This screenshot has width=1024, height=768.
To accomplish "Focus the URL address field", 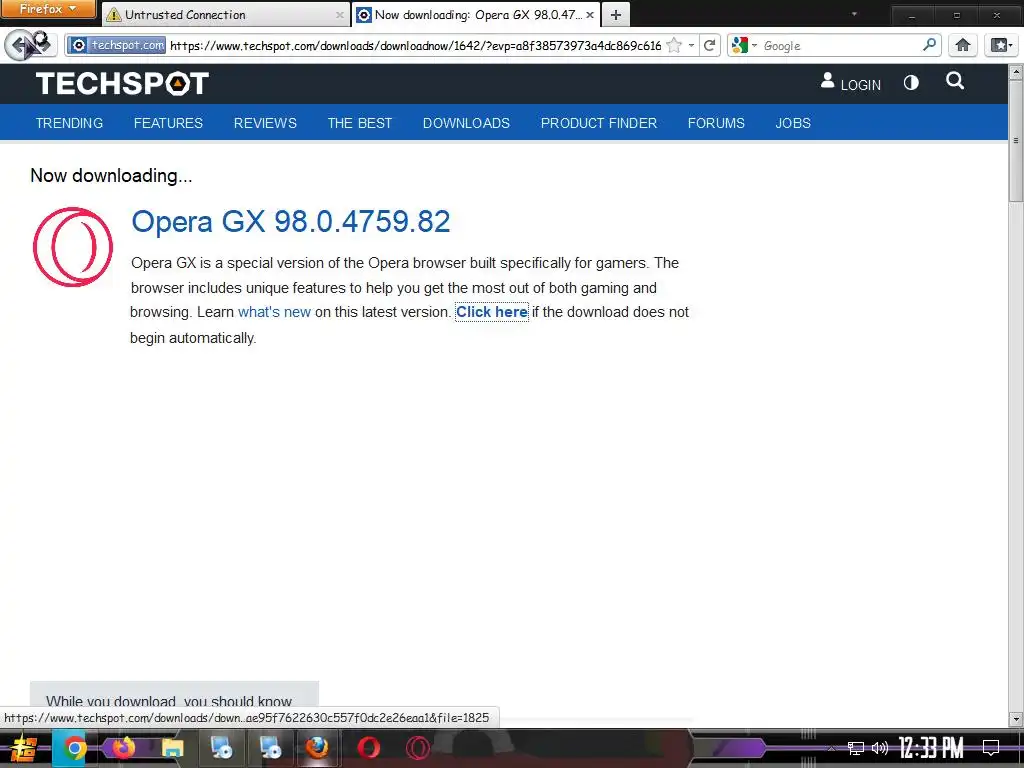I will click(x=415, y=46).
